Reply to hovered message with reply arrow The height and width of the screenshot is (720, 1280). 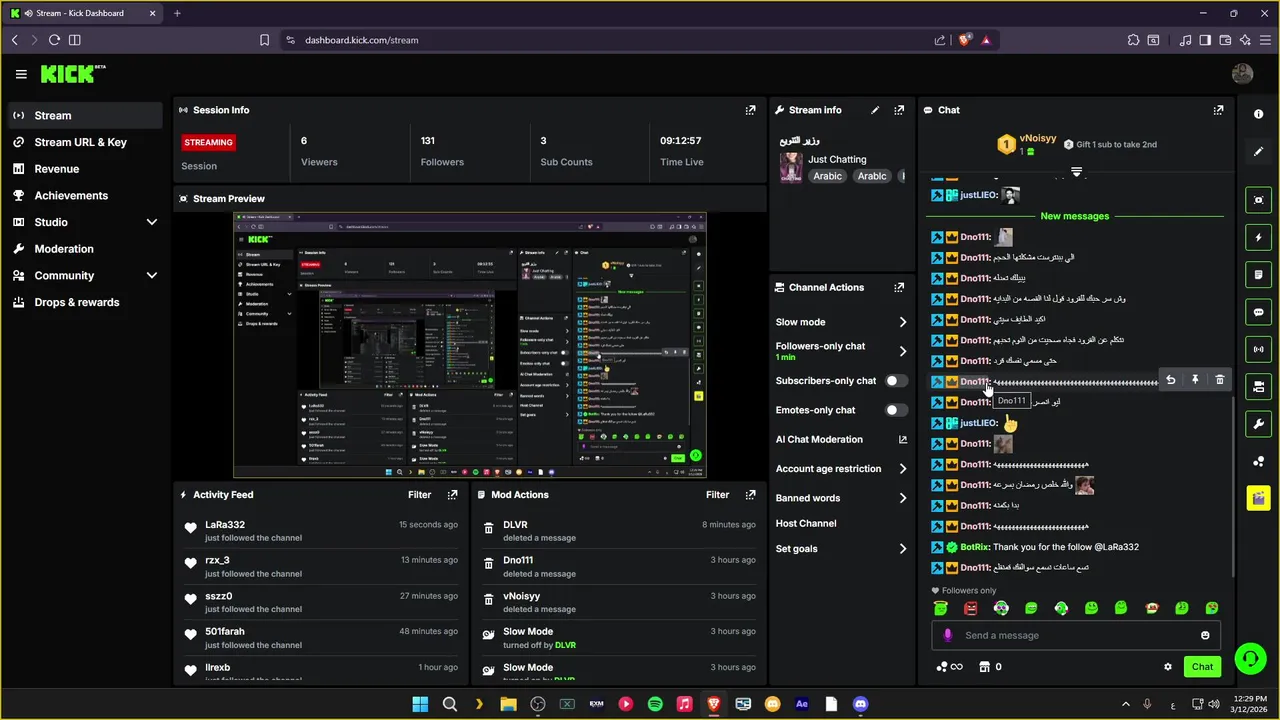1170,380
